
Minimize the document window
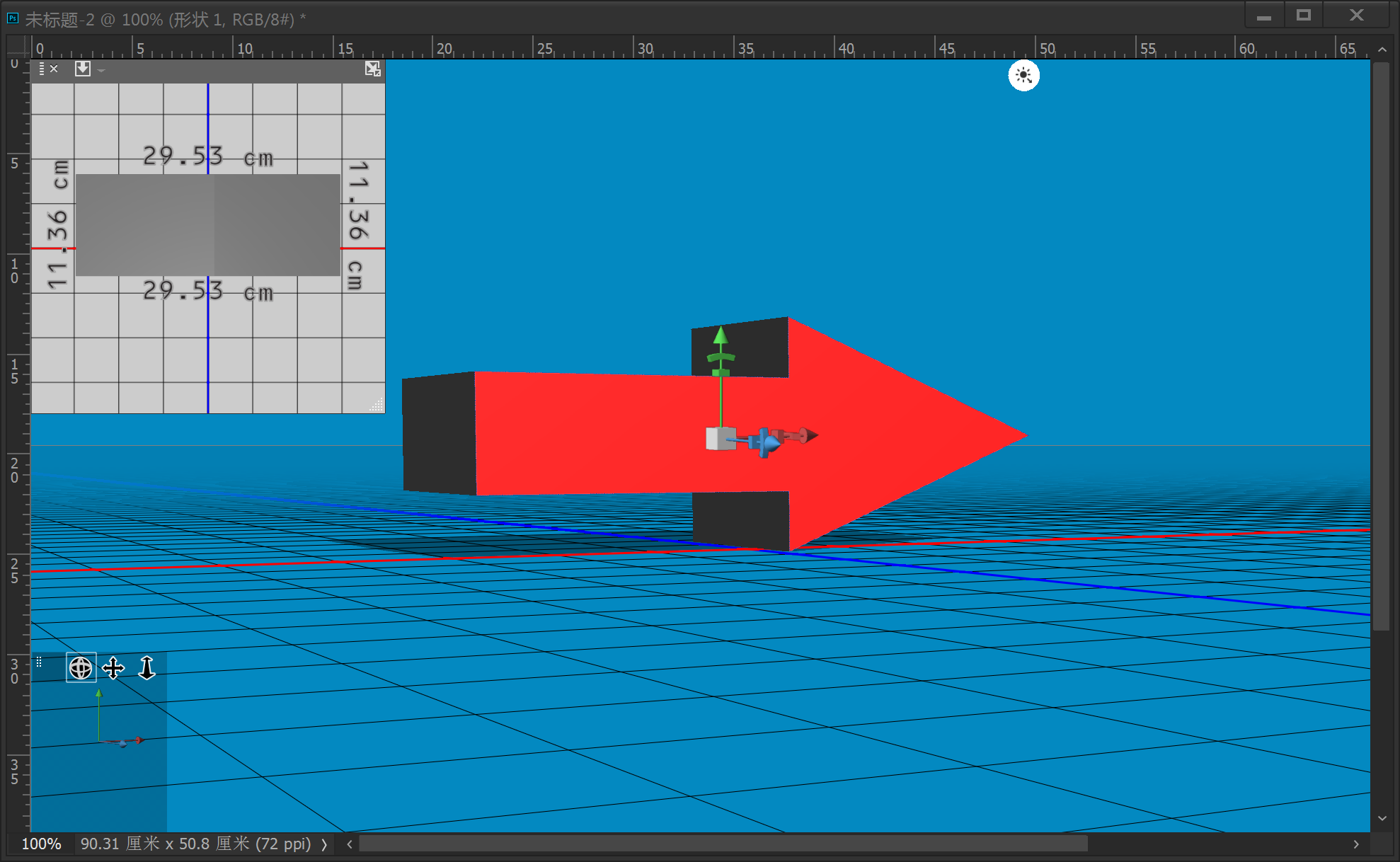click(x=1264, y=15)
